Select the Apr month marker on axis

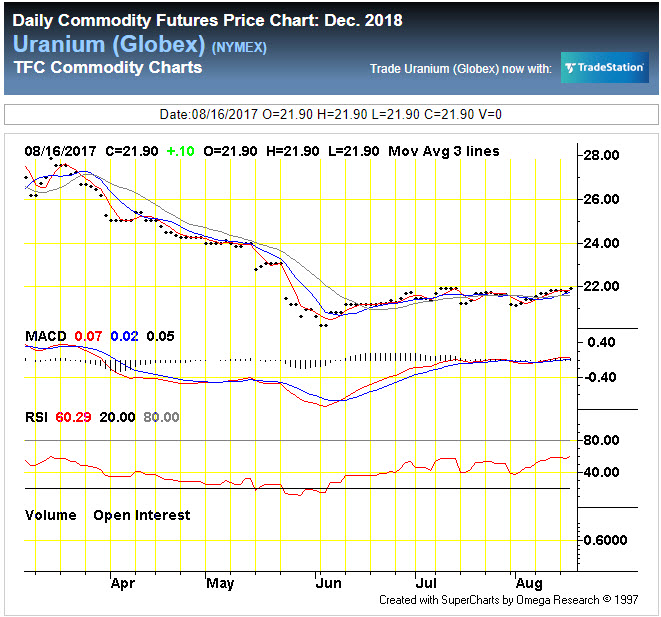click(x=123, y=580)
